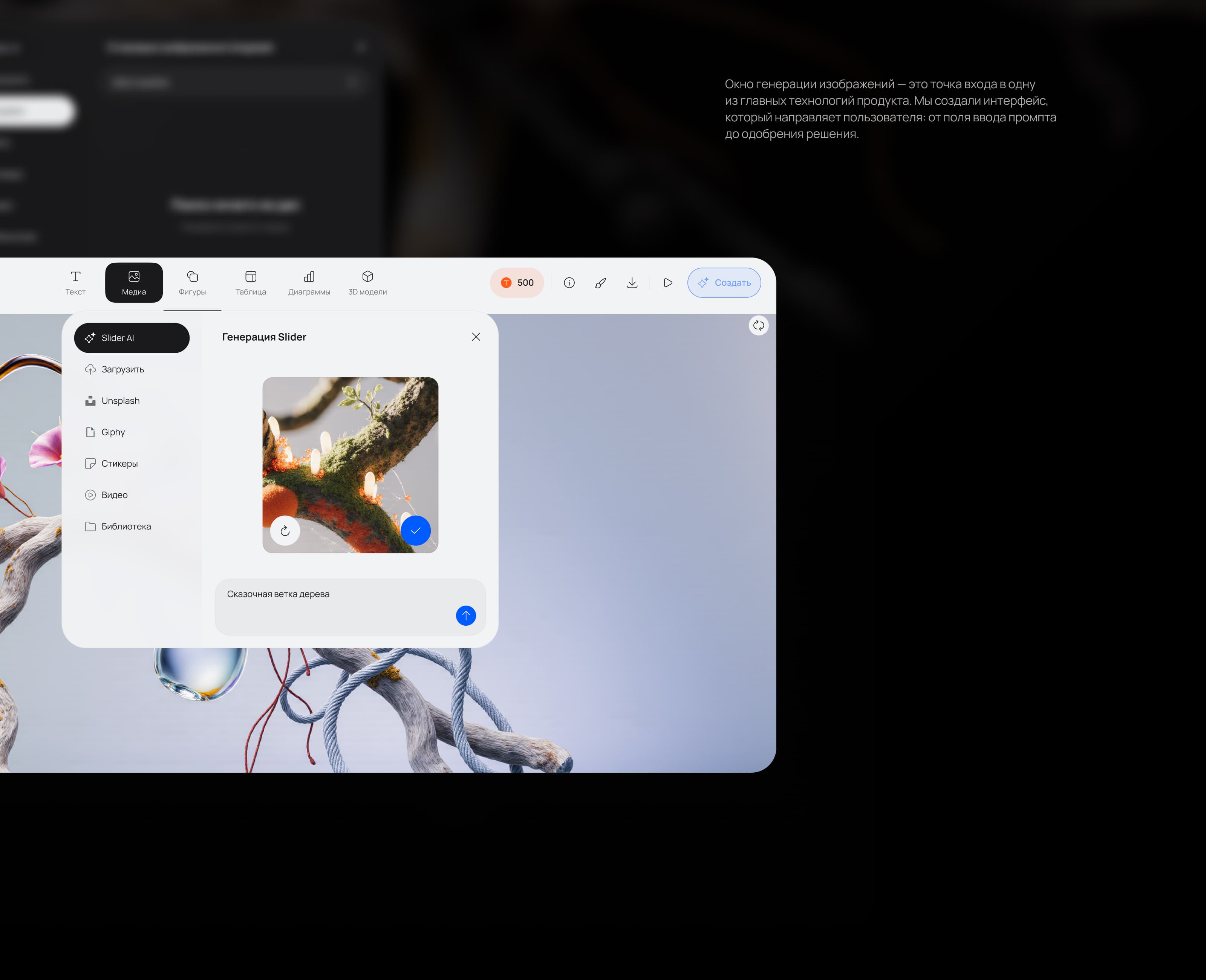Regenerate the image with the refresh icon
1206x980 pixels.
point(285,531)
